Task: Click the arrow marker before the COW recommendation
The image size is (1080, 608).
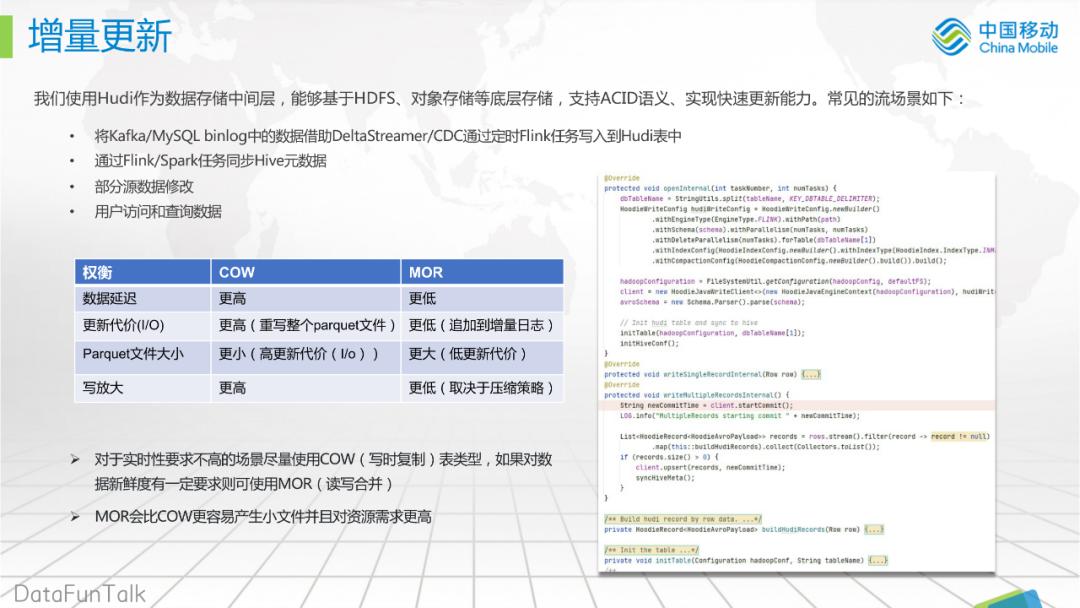Action: pos(72,459)
